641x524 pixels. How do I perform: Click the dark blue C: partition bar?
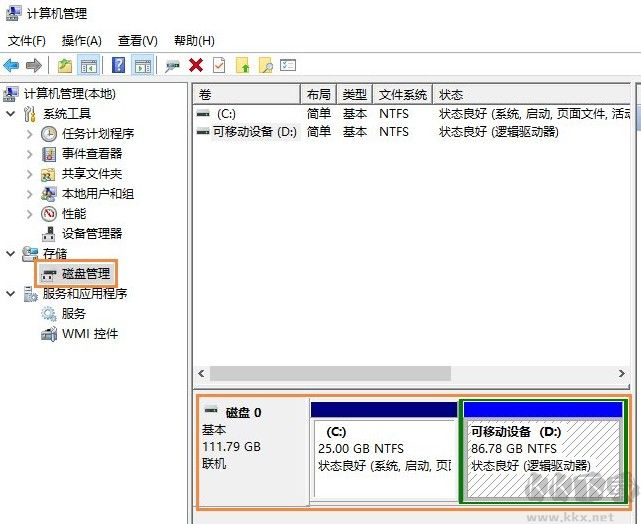[x=384, y=410]
